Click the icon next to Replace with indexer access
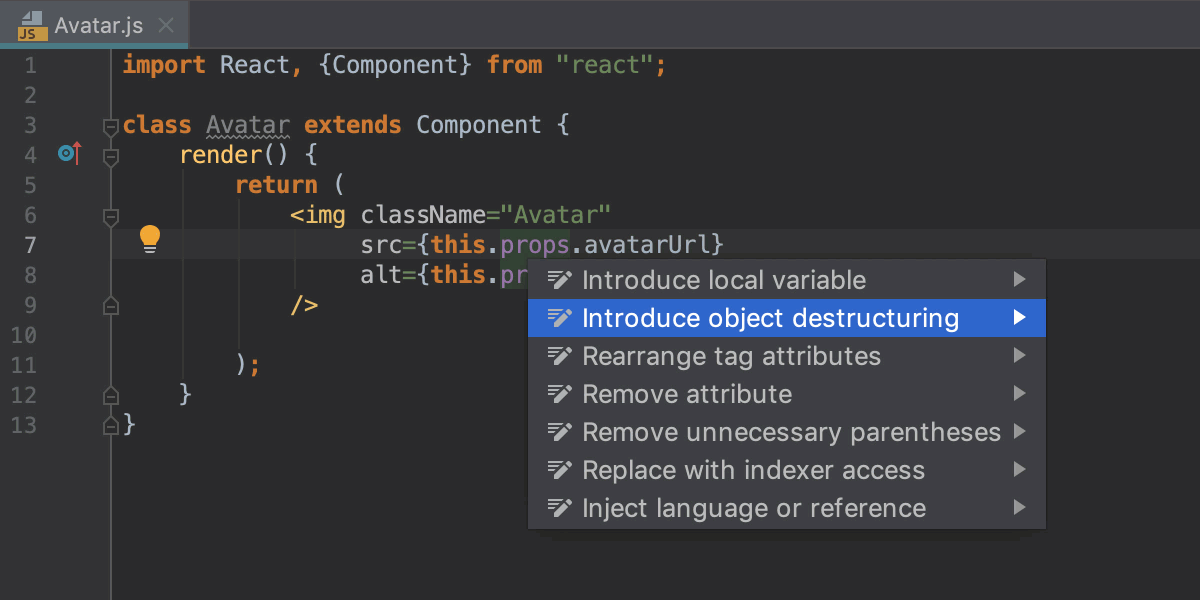The width and height of the screenshot is (1200, 600). tap(561, 470)
